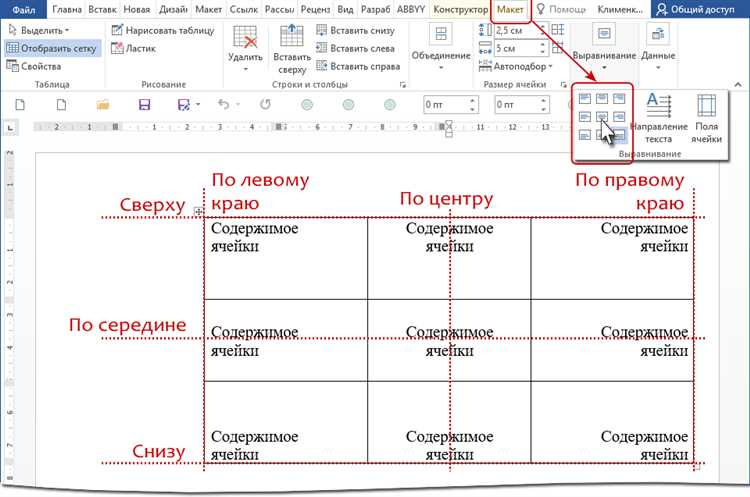The width and height of the screenshot is (750, 497).
Task: Click the distribute columns evenly icon
Action: tap(558, 48)
